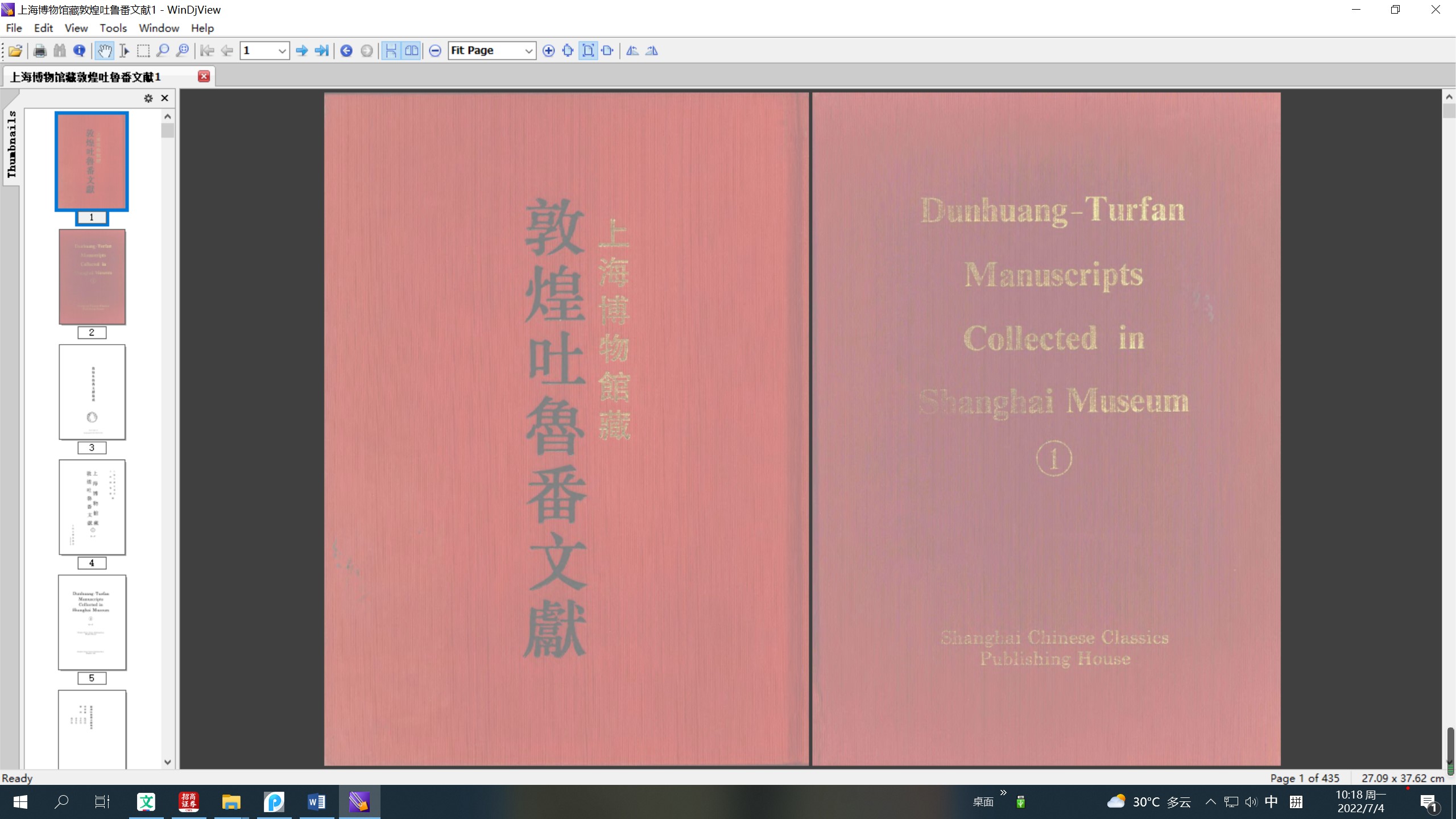The image size is (1456, 819).
Task: Zoom out with minus icon
Action: 435,51
